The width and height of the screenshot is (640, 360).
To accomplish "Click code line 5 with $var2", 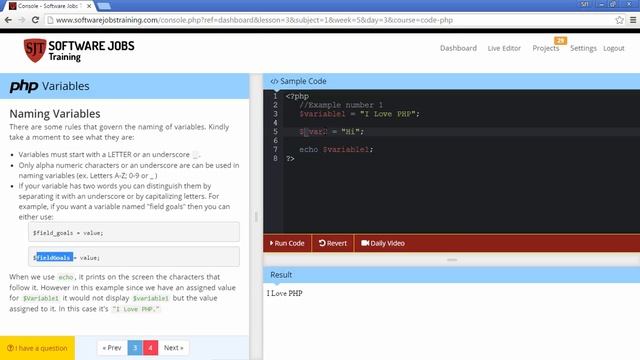I will coord(331,132).
